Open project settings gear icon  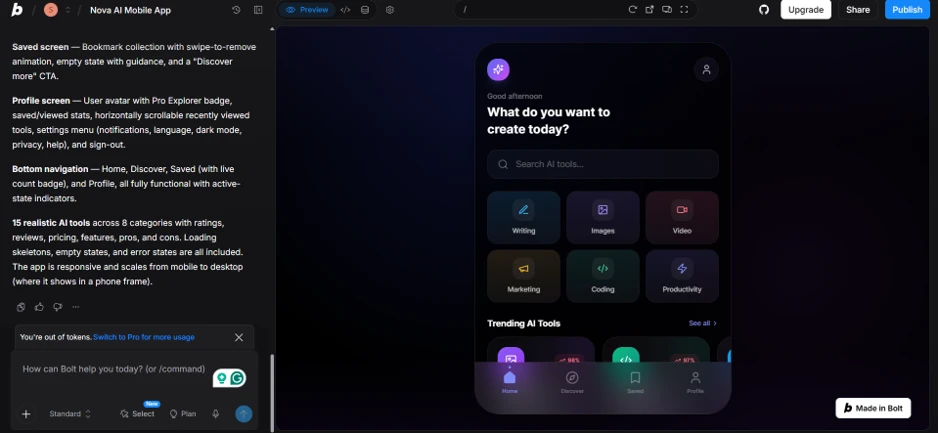(x=390, y=10)
